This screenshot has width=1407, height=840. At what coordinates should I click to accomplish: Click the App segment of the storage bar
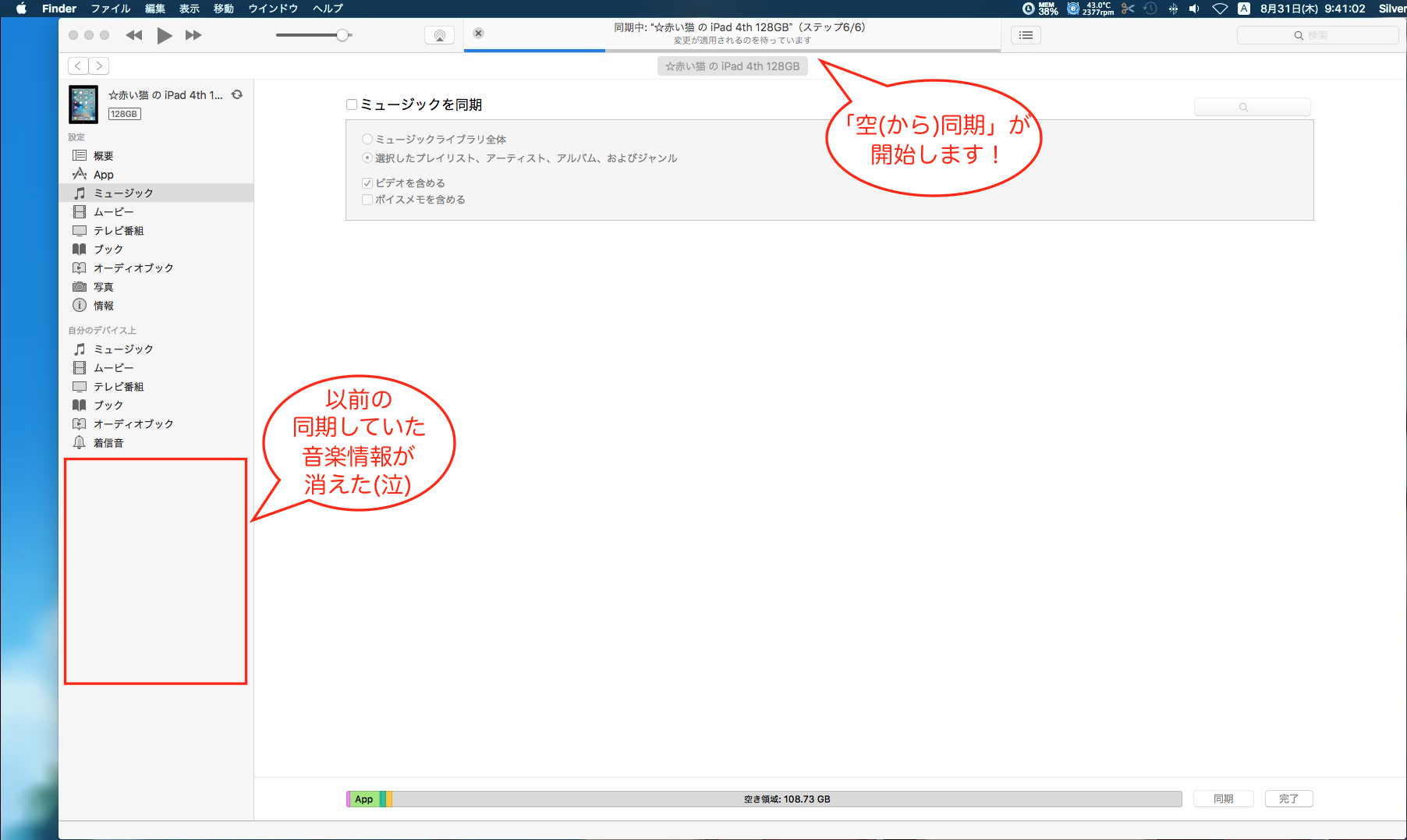(x=363, y=799)
